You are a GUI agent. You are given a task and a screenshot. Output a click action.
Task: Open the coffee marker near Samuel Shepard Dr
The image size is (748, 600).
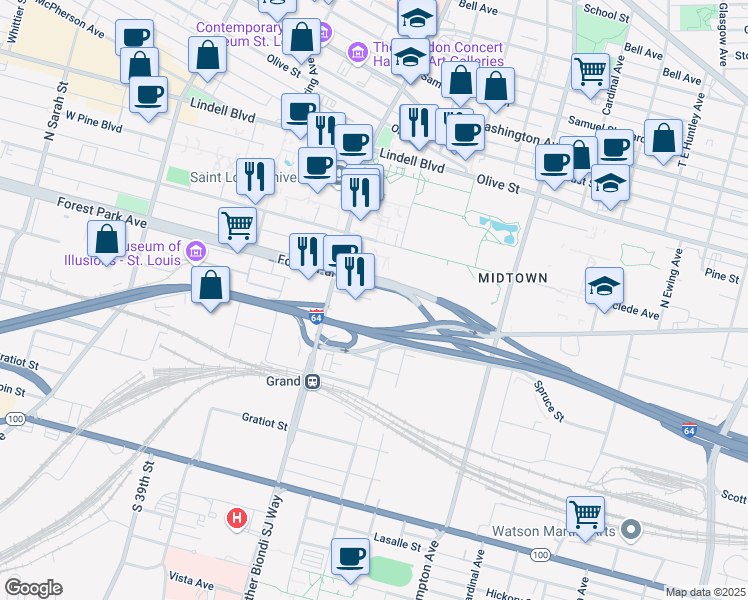point(614,149)
